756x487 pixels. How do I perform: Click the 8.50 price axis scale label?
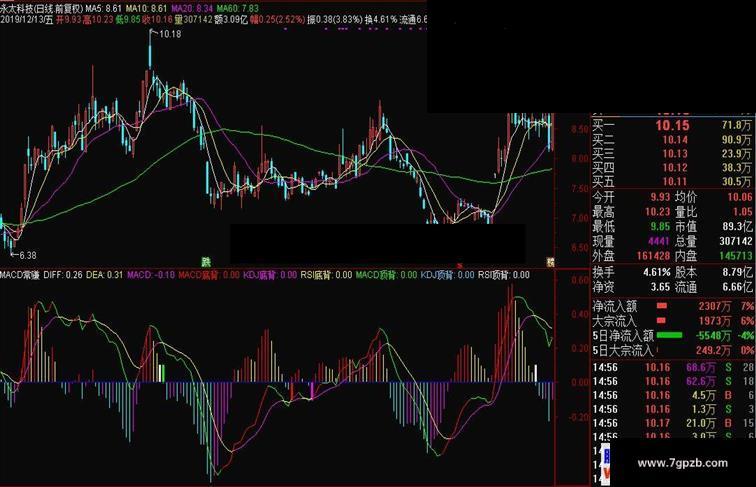[x=579, y=129]
